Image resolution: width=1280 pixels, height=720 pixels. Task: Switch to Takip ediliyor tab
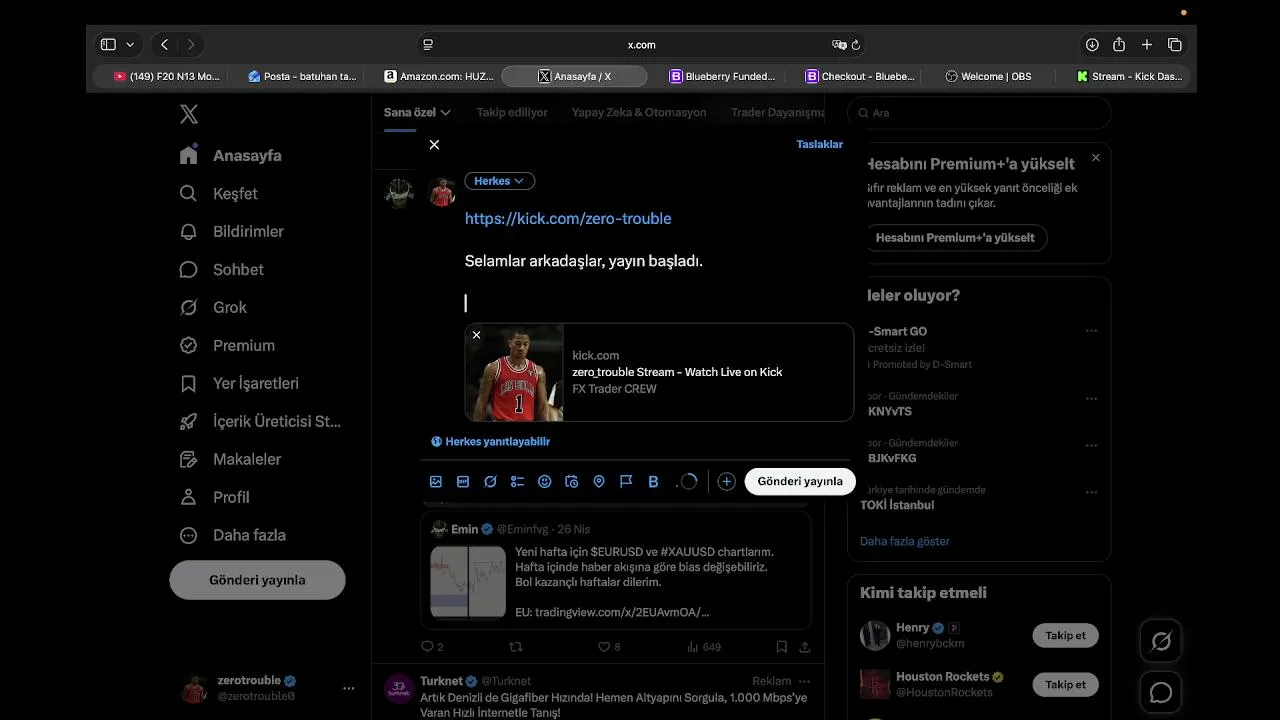click(x=512, y=112)
